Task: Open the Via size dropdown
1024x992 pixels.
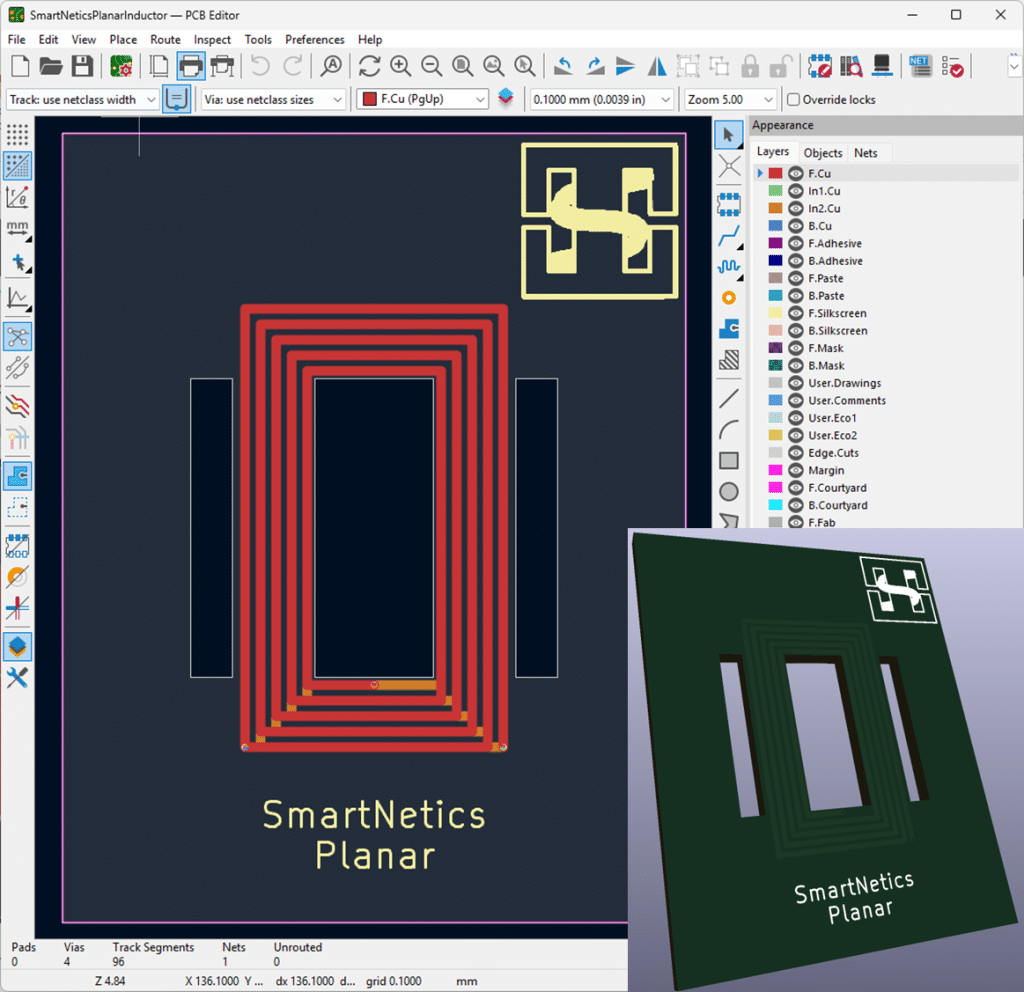Action: pos(273,99)
